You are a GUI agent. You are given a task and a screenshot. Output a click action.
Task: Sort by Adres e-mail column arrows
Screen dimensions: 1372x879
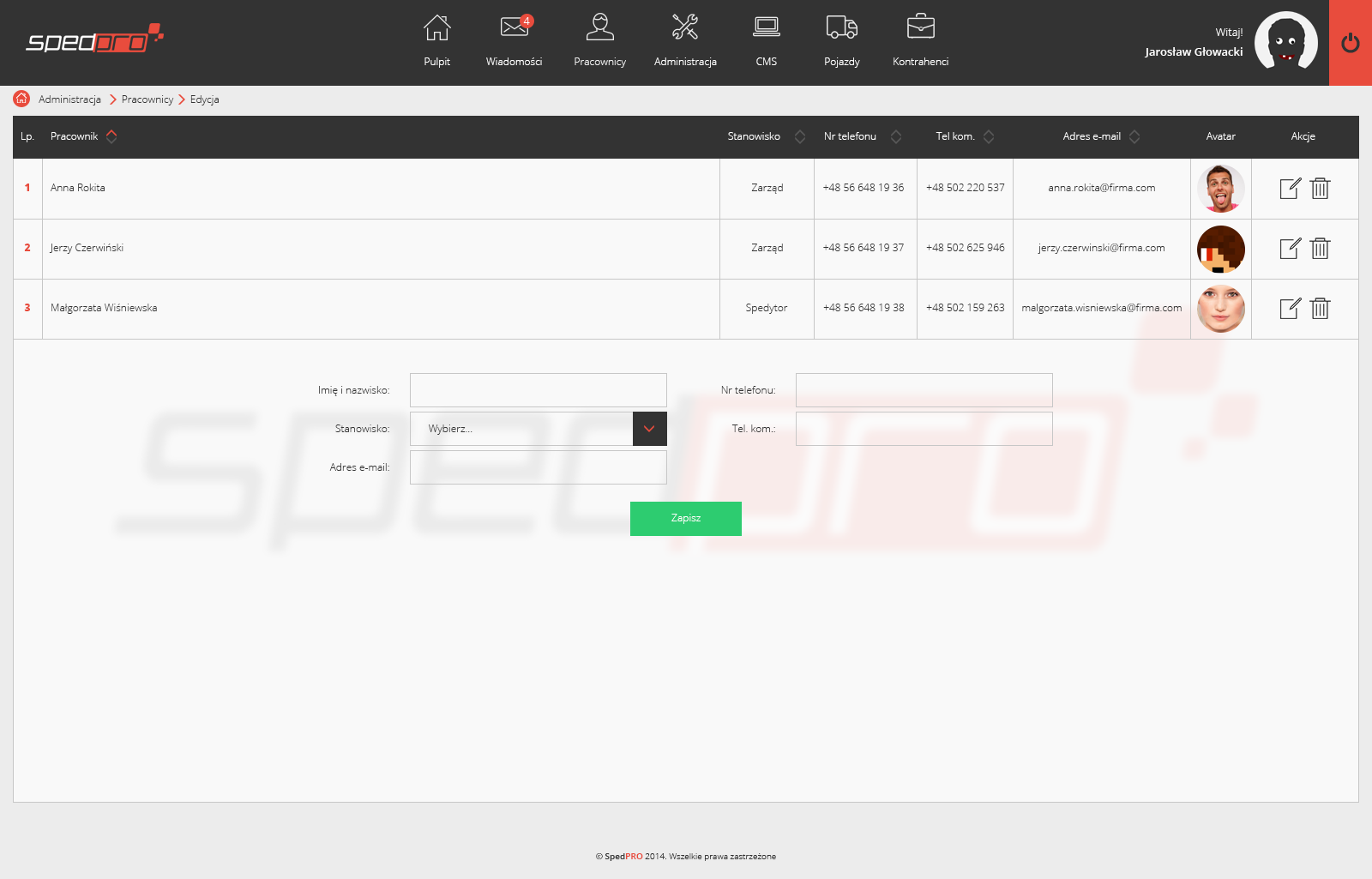pyautogui.click(x=1134, y=136)
